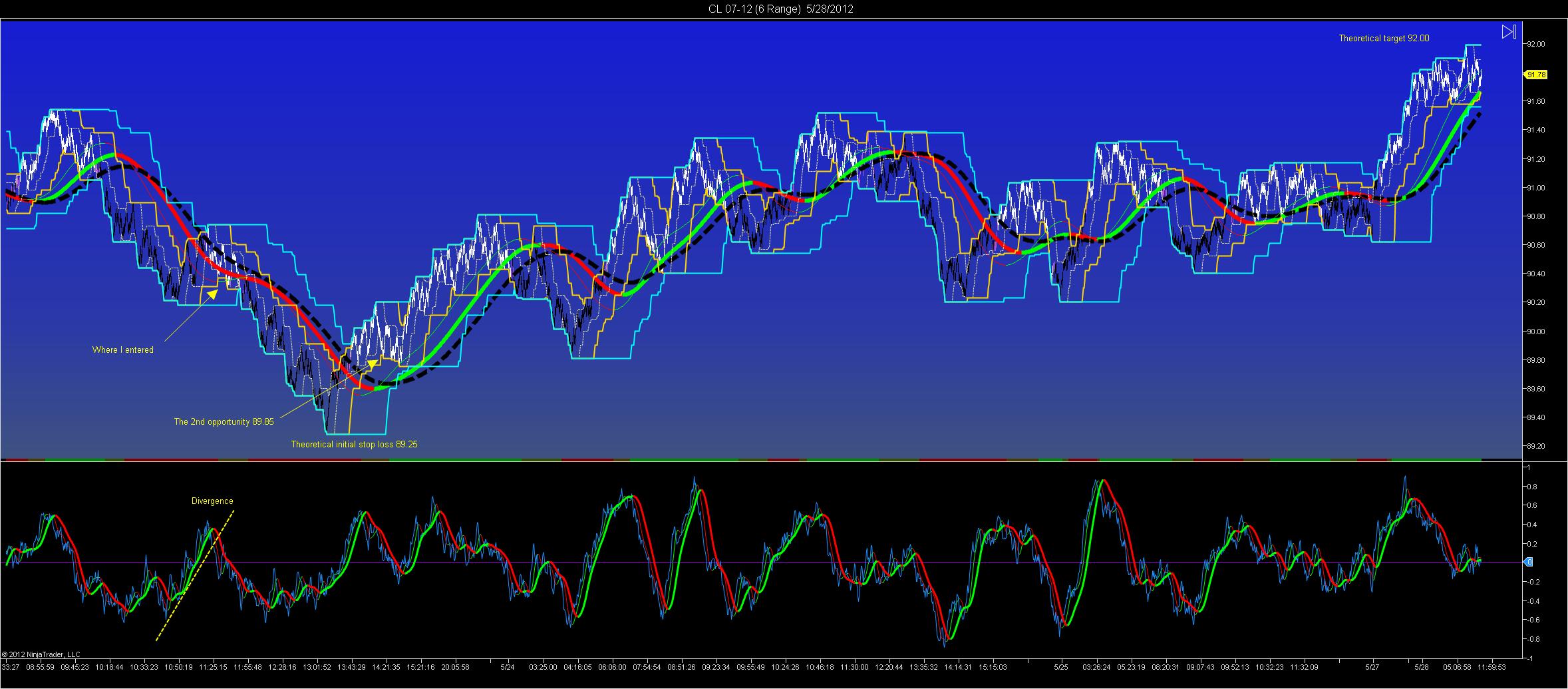Click the 91.40 price axis label
Viewport: 1568px width, 689px height.
point(1536,130)
